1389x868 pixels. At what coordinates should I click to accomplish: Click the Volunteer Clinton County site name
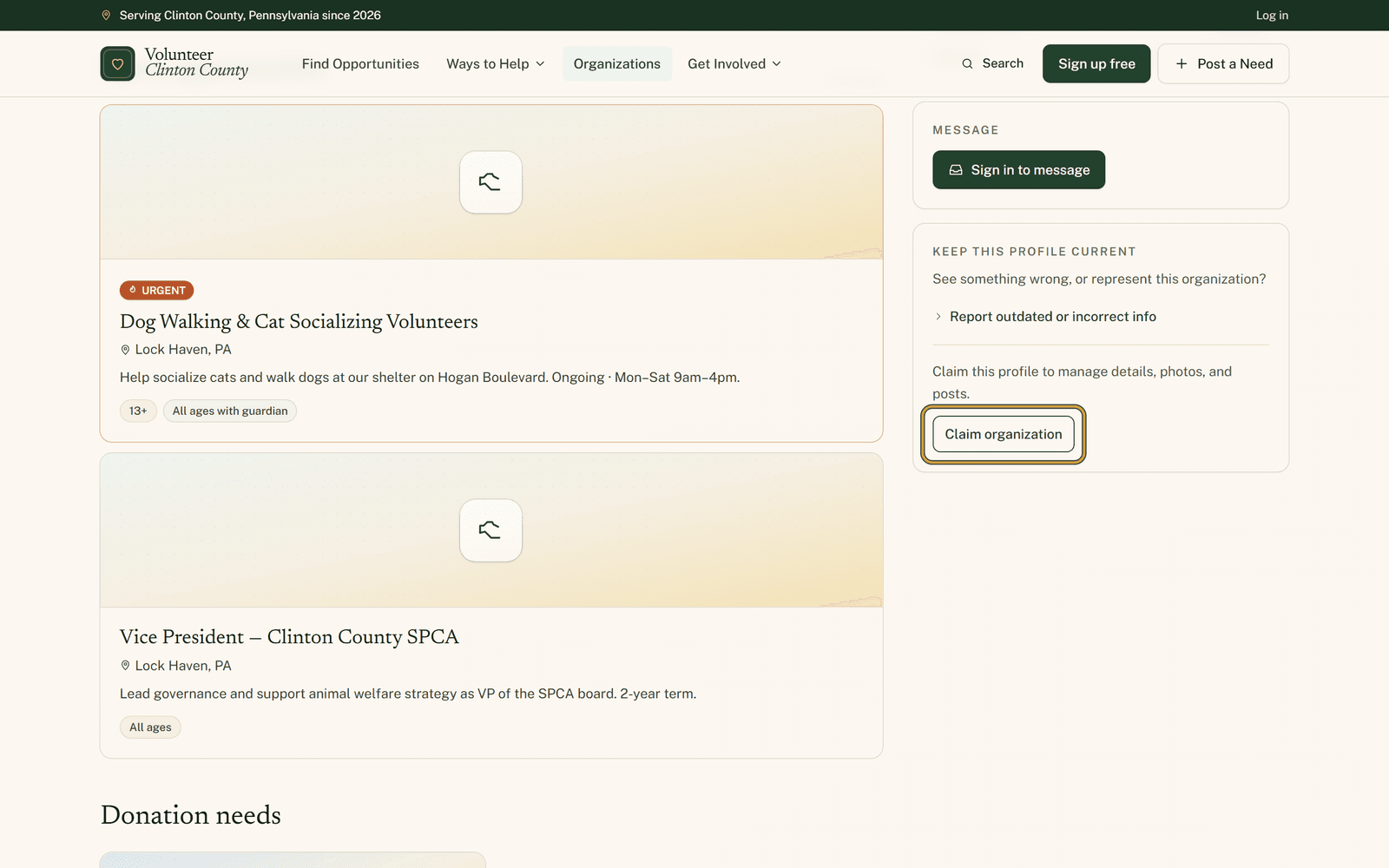point(196,62)
